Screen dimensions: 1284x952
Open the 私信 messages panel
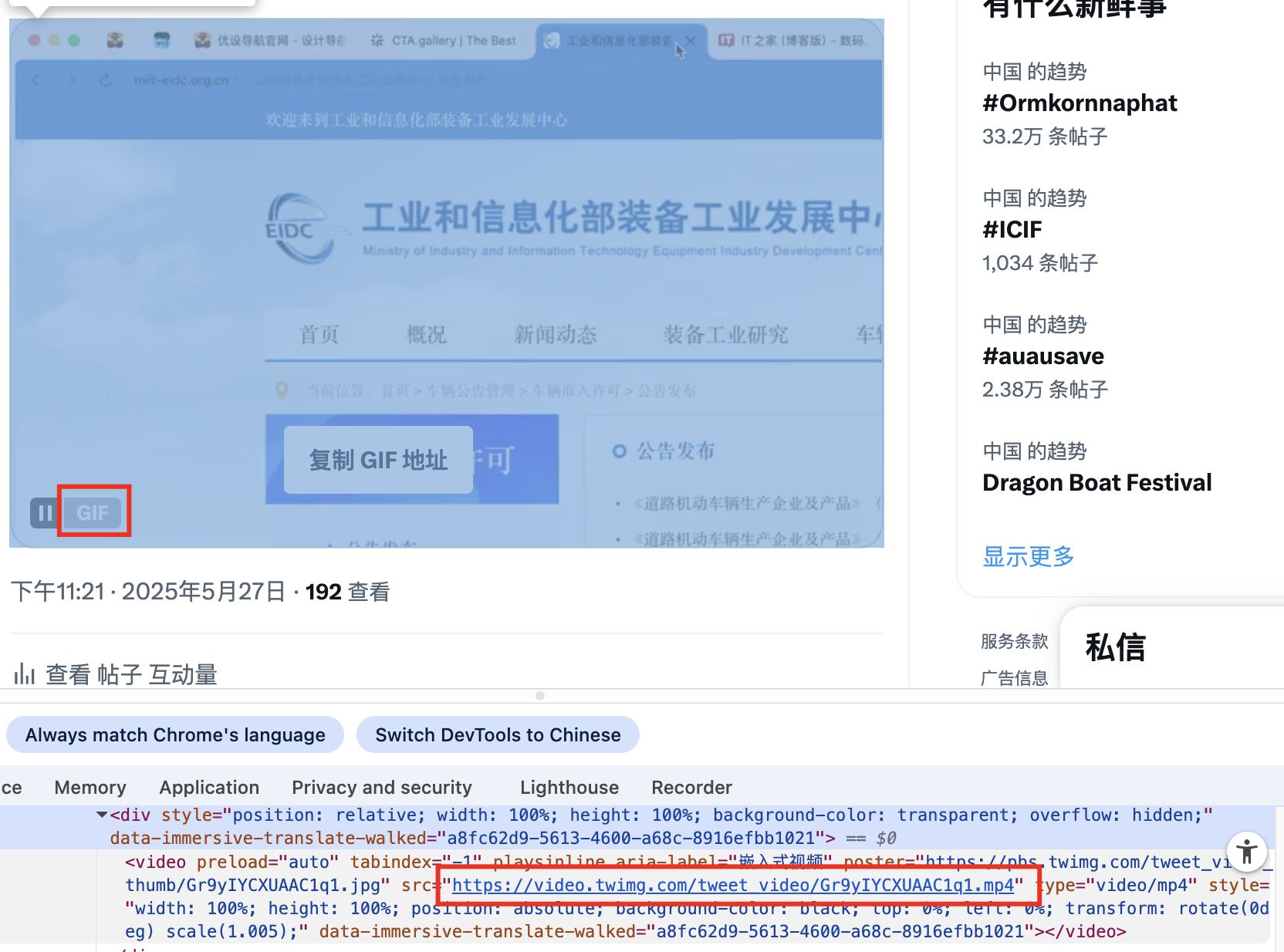1115,647
